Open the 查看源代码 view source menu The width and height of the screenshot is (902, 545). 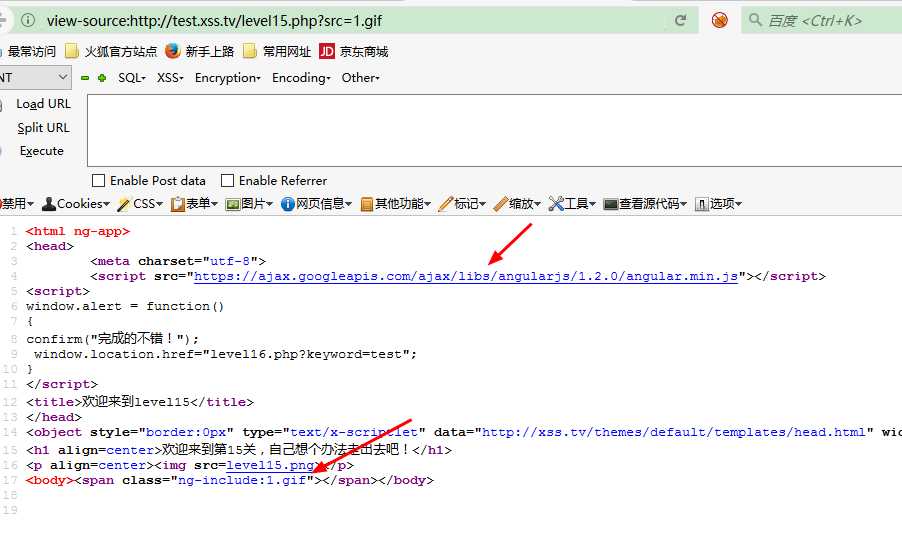click(x=645, y=204)
